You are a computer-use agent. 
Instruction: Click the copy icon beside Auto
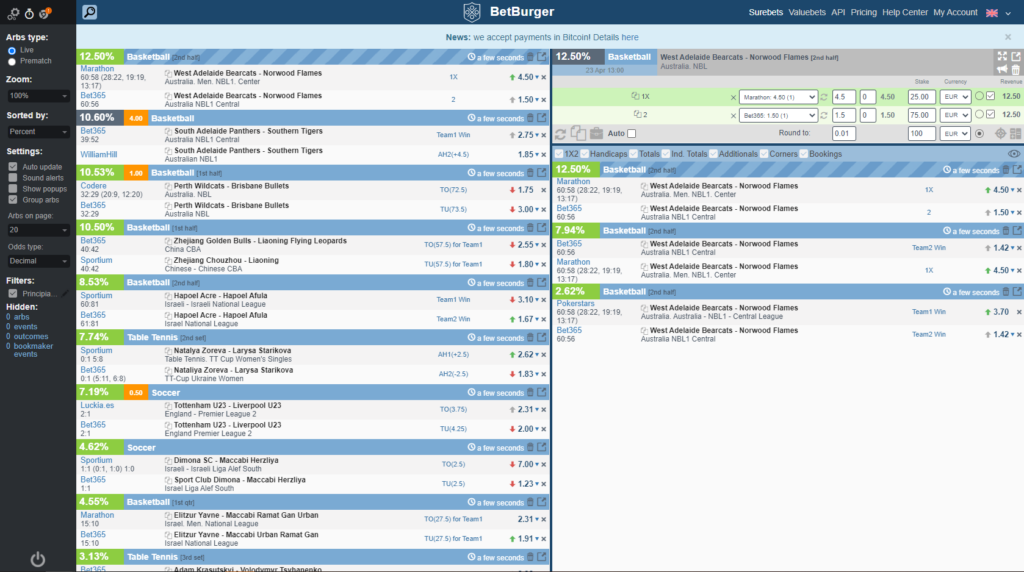click(x=578, y=133)
